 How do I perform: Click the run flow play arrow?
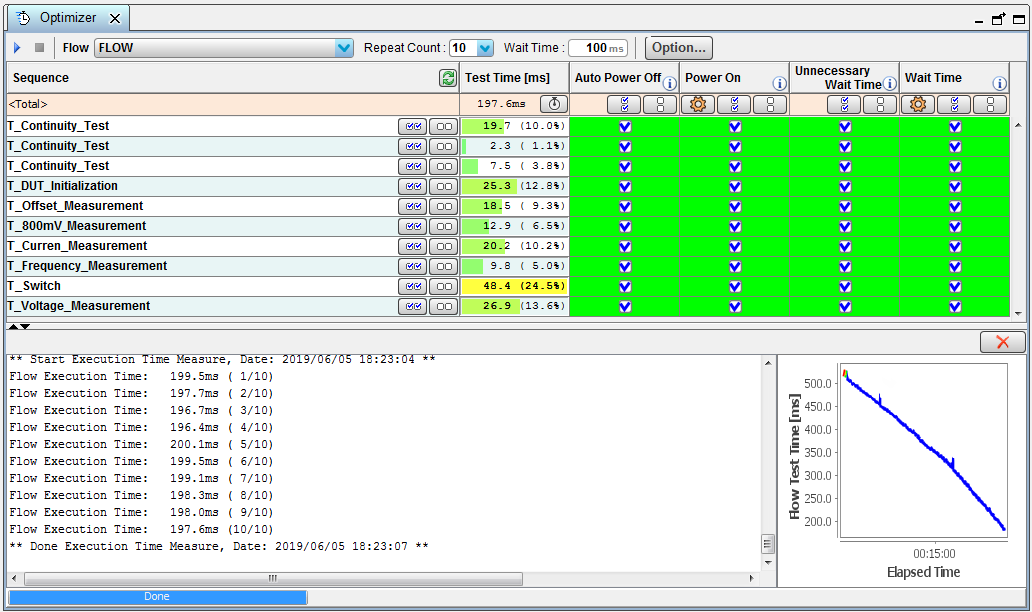coord(17,48)
